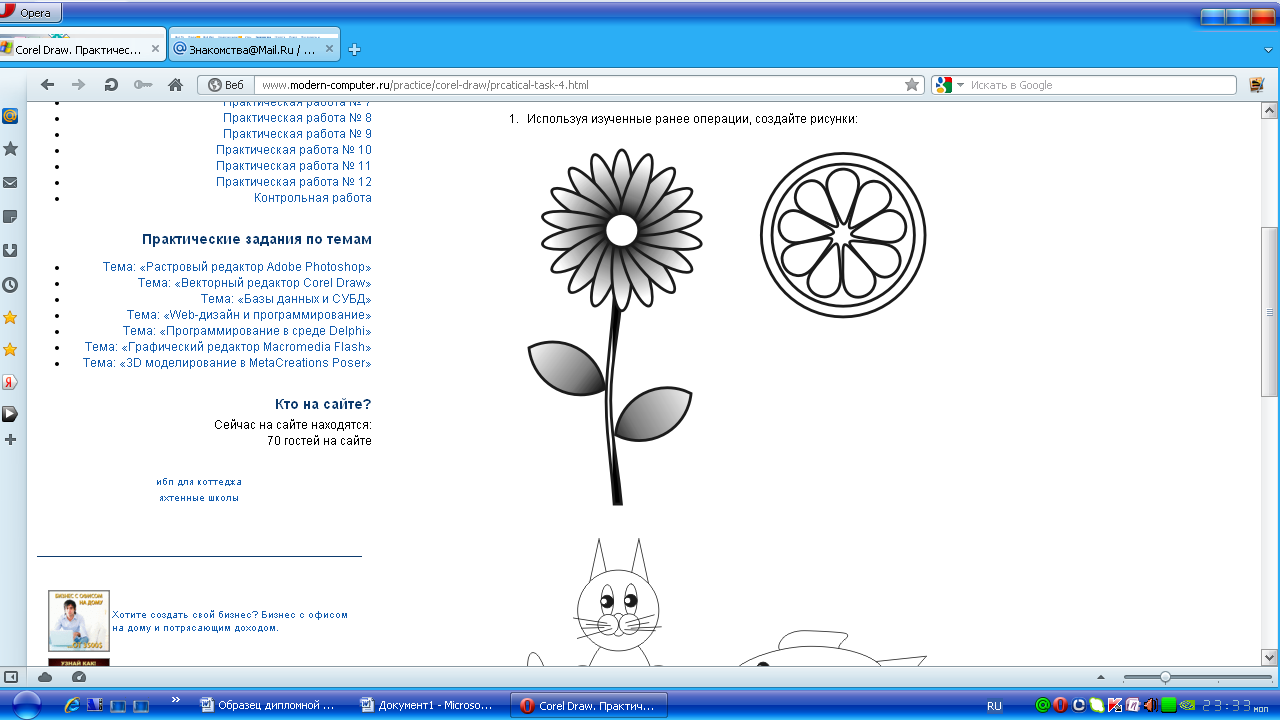Click the Искать в Google search field
This screenshot has height=720, width=1280.
(x=1100, y=85)
